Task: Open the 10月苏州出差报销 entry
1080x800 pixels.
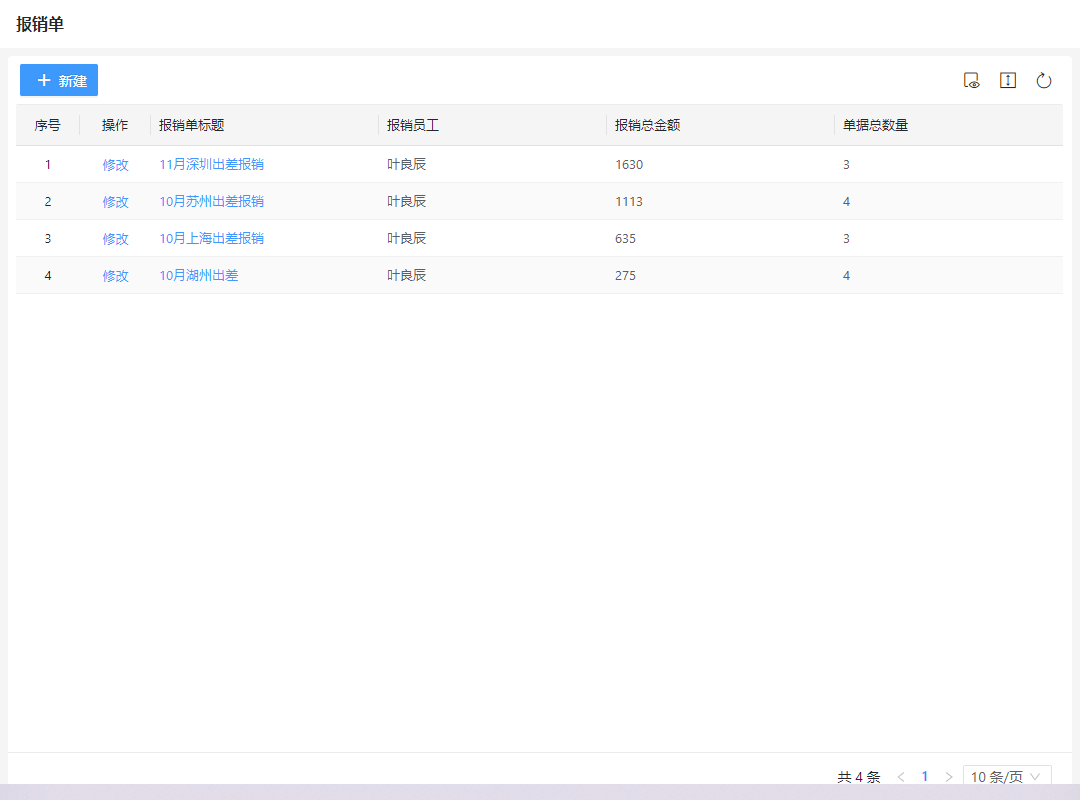Action: click(211, 202)
